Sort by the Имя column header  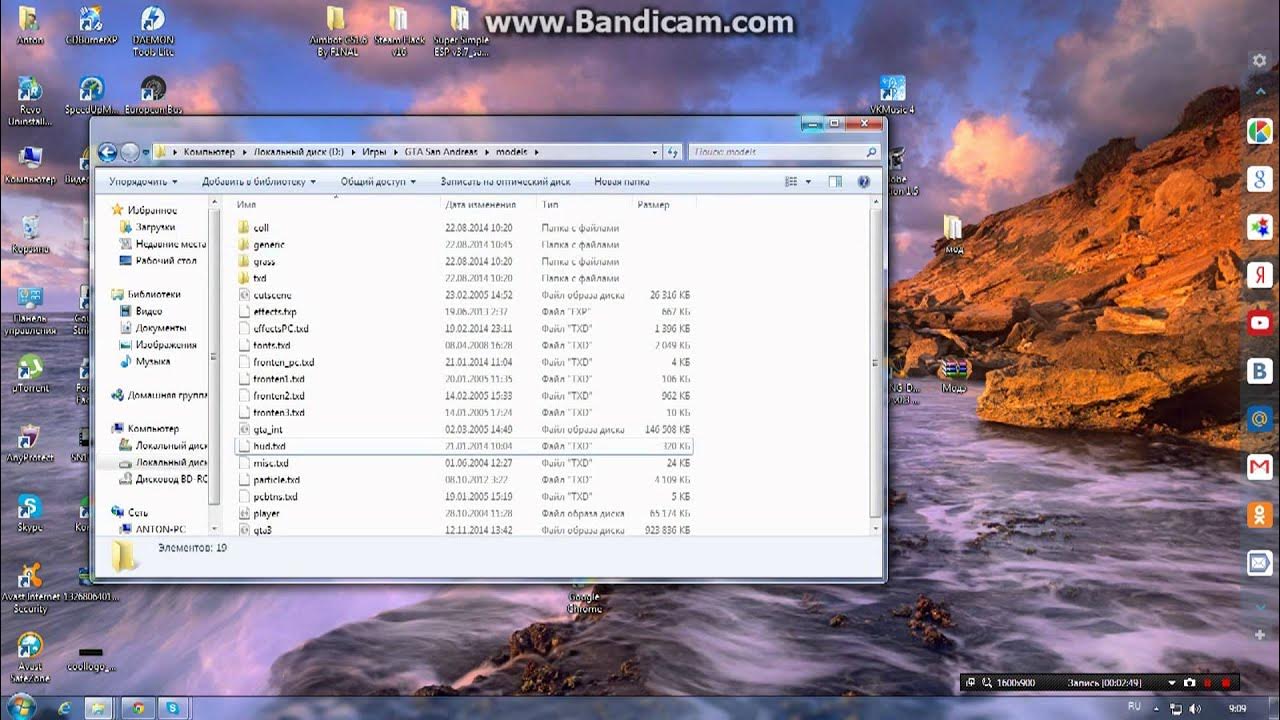point(247,204)
